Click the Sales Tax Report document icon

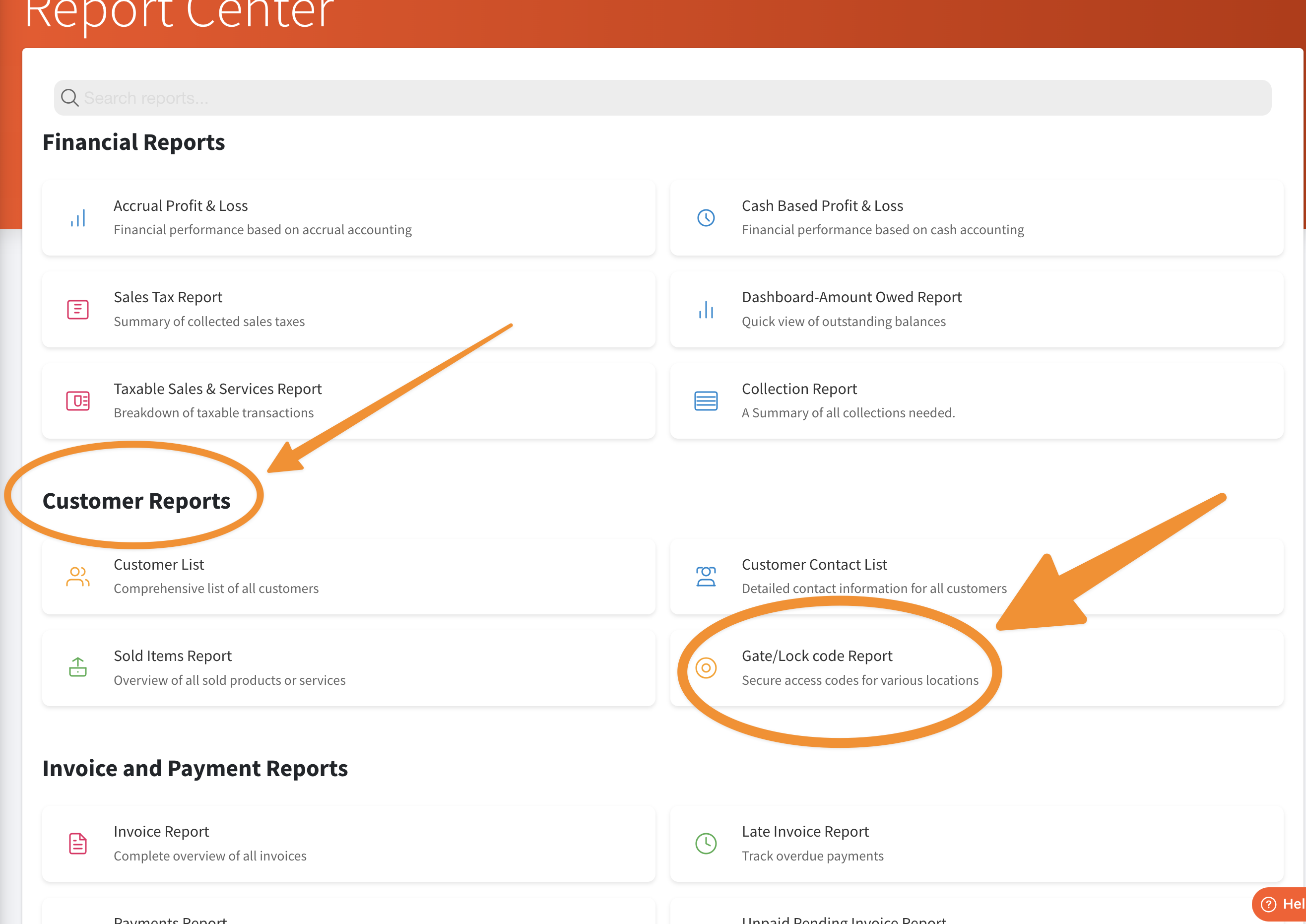click(78, 310)
